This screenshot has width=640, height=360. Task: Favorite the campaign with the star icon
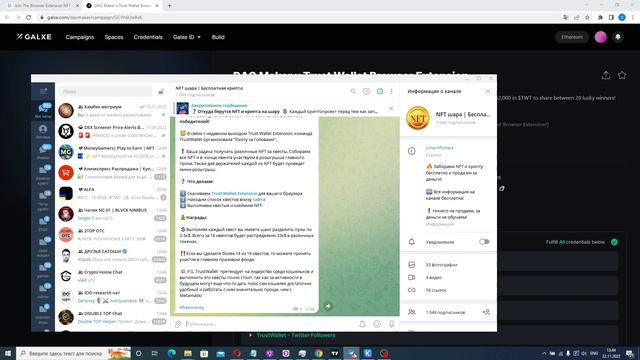(x=622, y=75)
